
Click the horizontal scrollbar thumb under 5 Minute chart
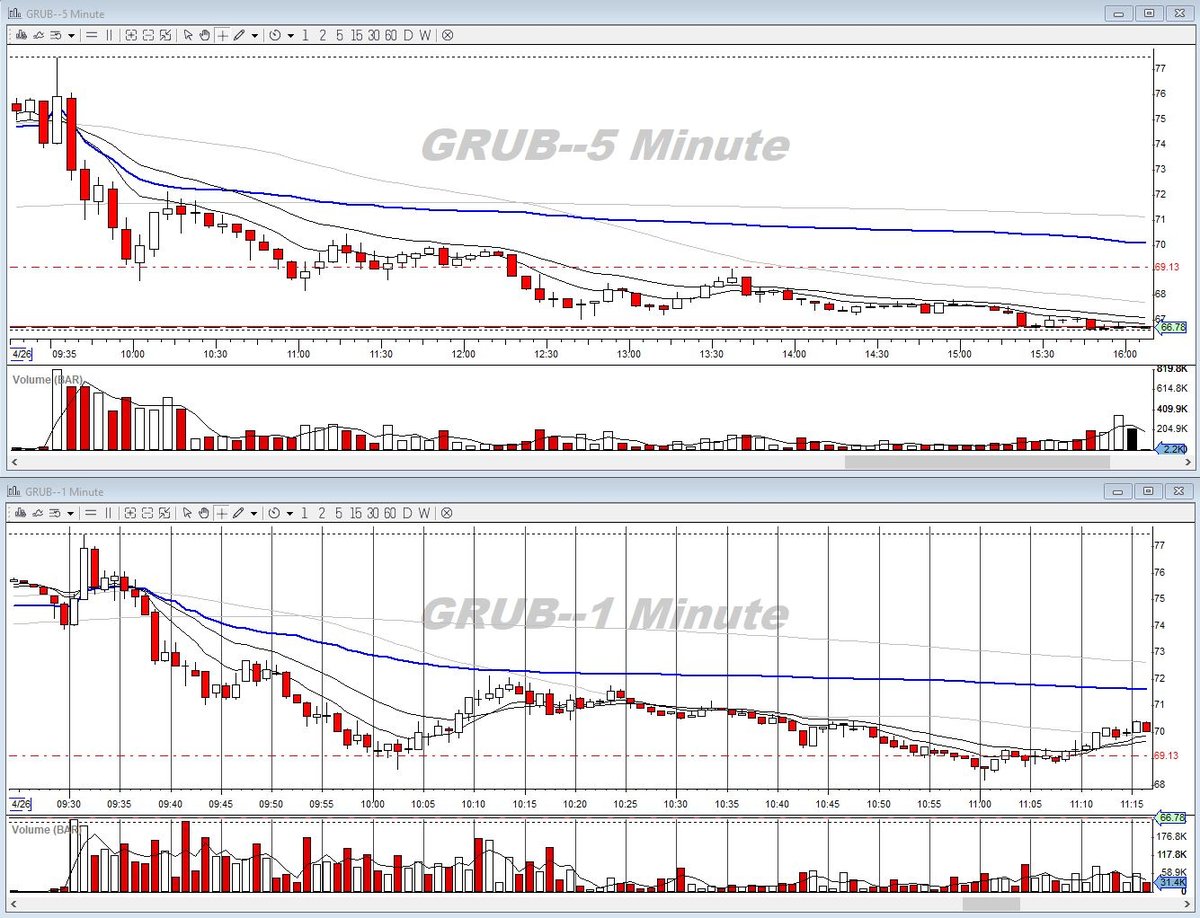click(977, 463)
